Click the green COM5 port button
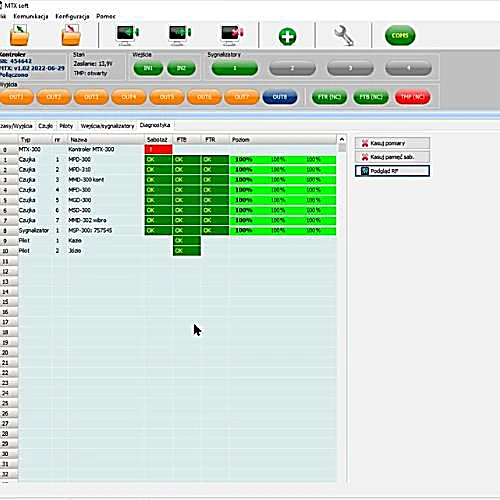Screen dimensions: 500x500 point(400,35)
